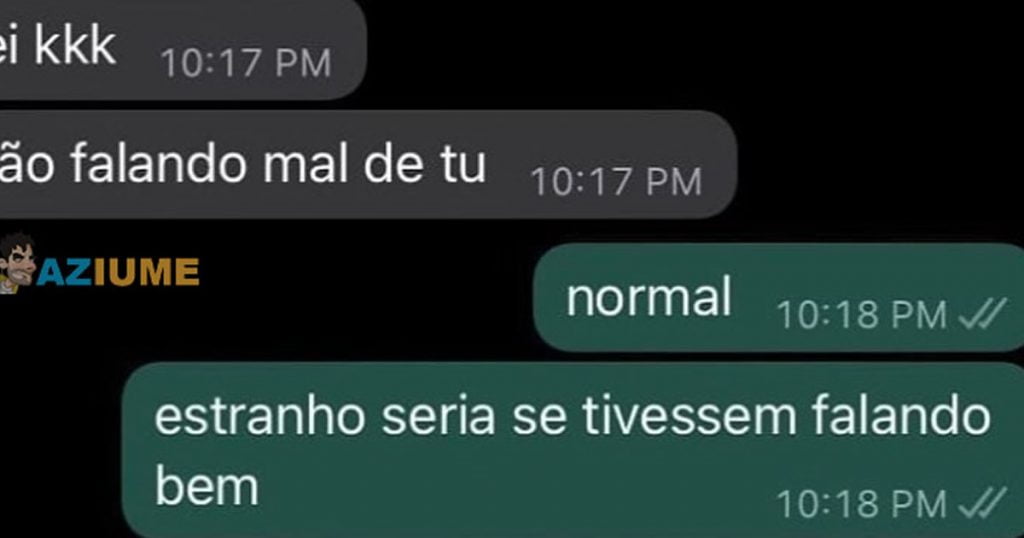This screenshot has width=1024, height=538.
Task: Click the 10:17 PM timestamp on 'ei kkk'
Action: (246, 63)
